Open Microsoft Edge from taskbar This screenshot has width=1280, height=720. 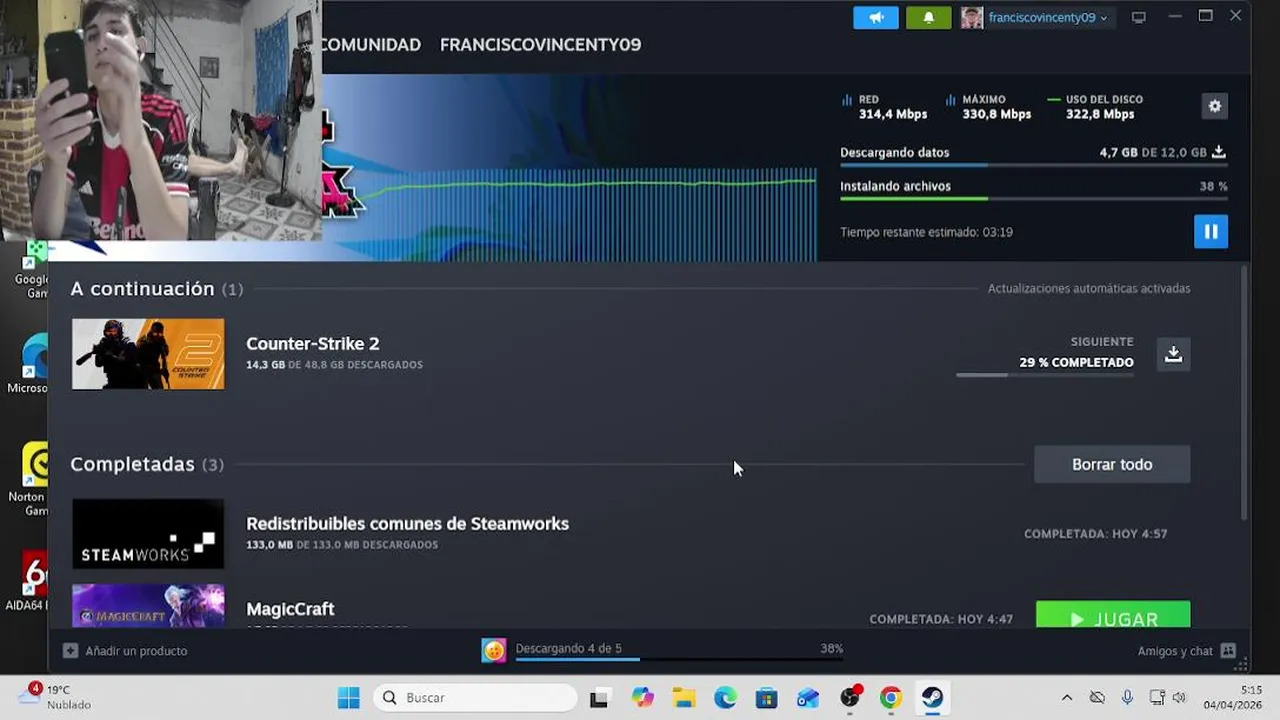[x=725, y=698]
